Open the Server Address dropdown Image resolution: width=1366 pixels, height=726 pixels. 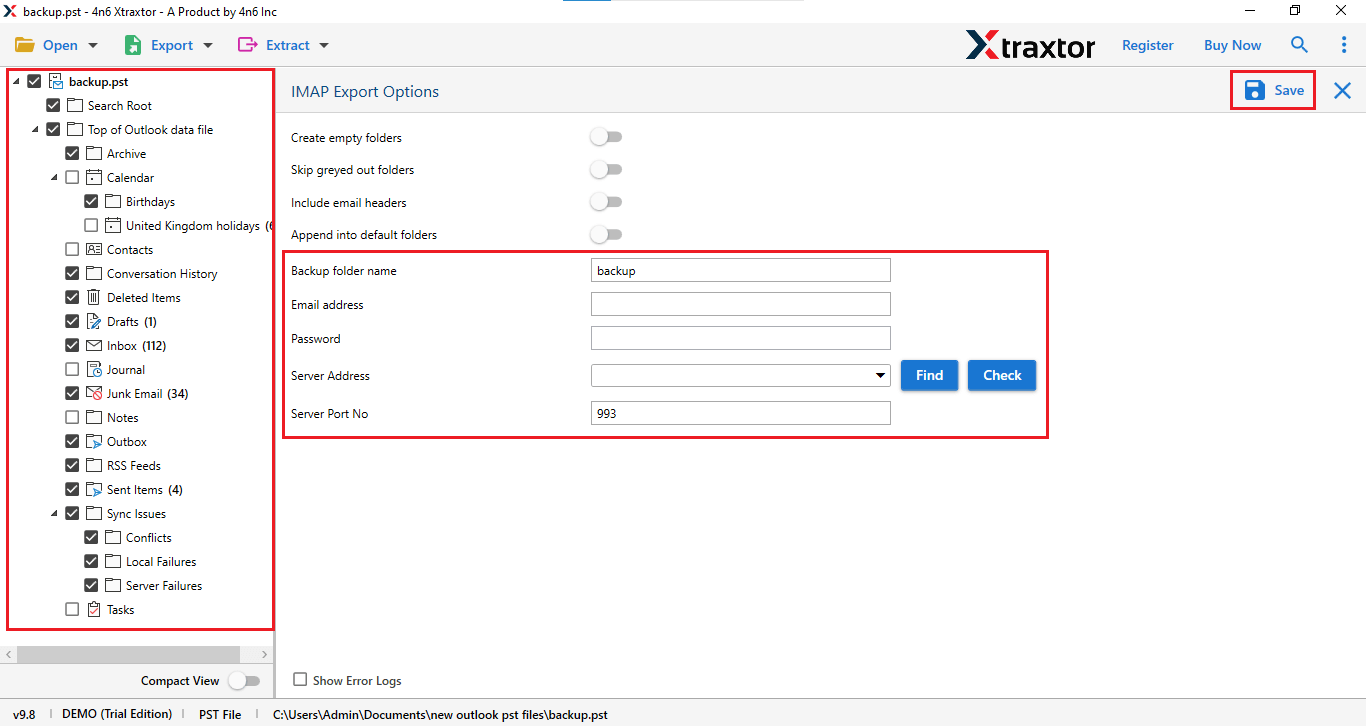(880, 375)
